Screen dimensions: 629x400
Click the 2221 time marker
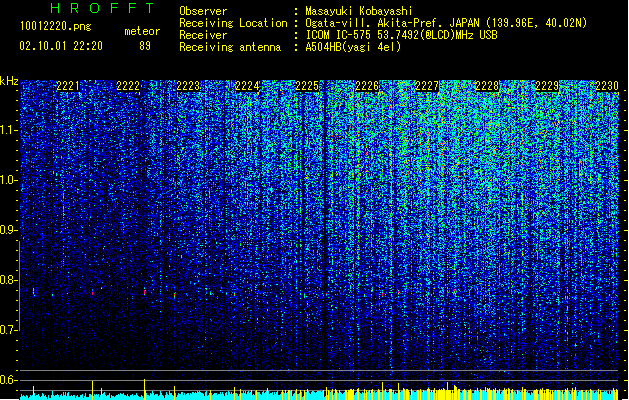[68, 86]
